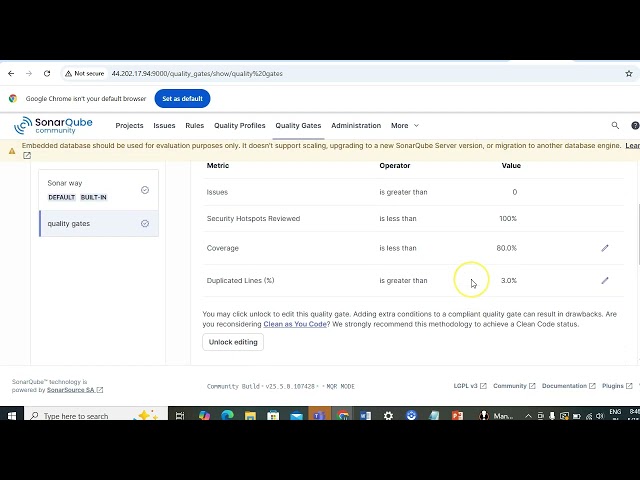640x480 pixels.
Task: Edit the Duplicated Lines condition with the pencil icon
Action: 605,280
